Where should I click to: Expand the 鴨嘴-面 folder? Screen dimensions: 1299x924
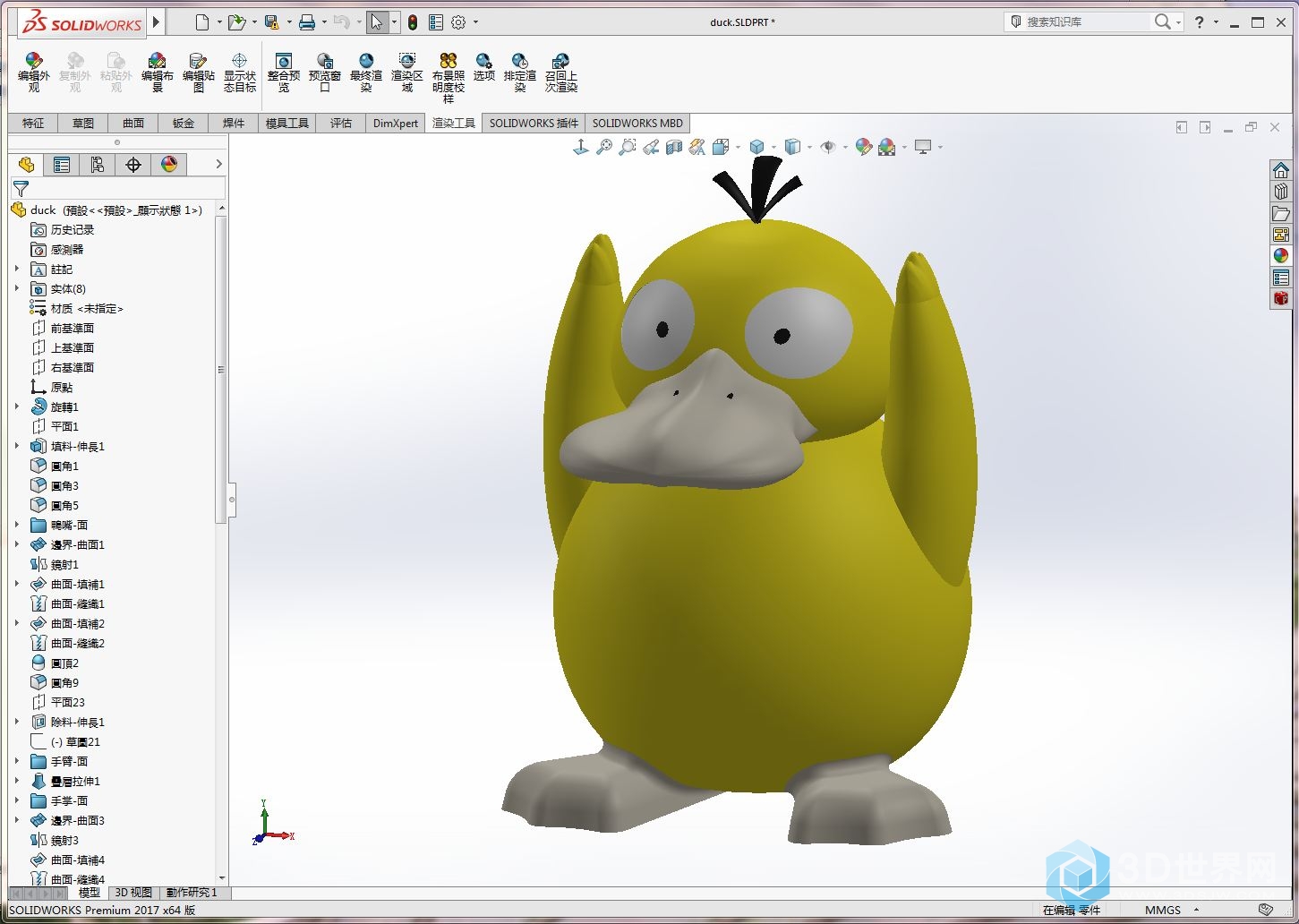pyautogui.click(x=17, y=525)
